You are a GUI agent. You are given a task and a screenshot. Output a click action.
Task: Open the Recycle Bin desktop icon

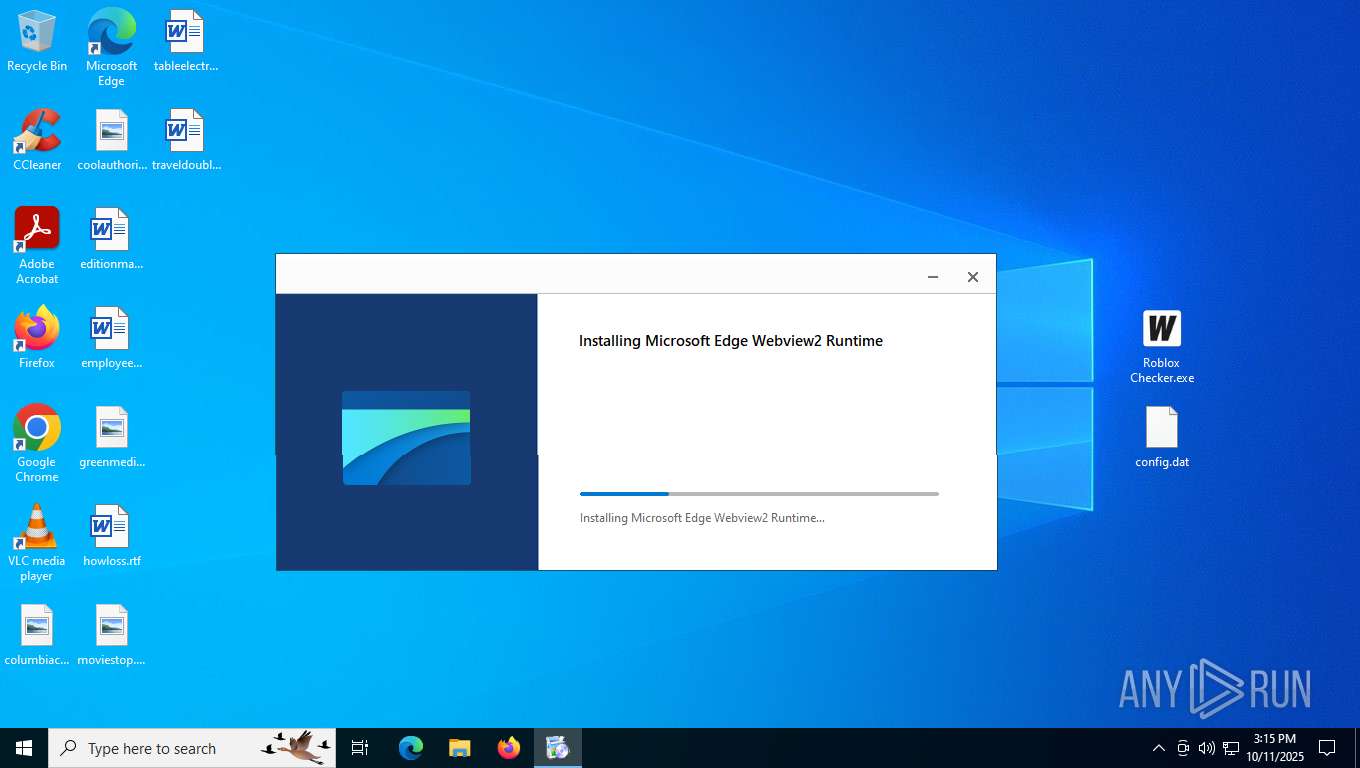[37, 41]
